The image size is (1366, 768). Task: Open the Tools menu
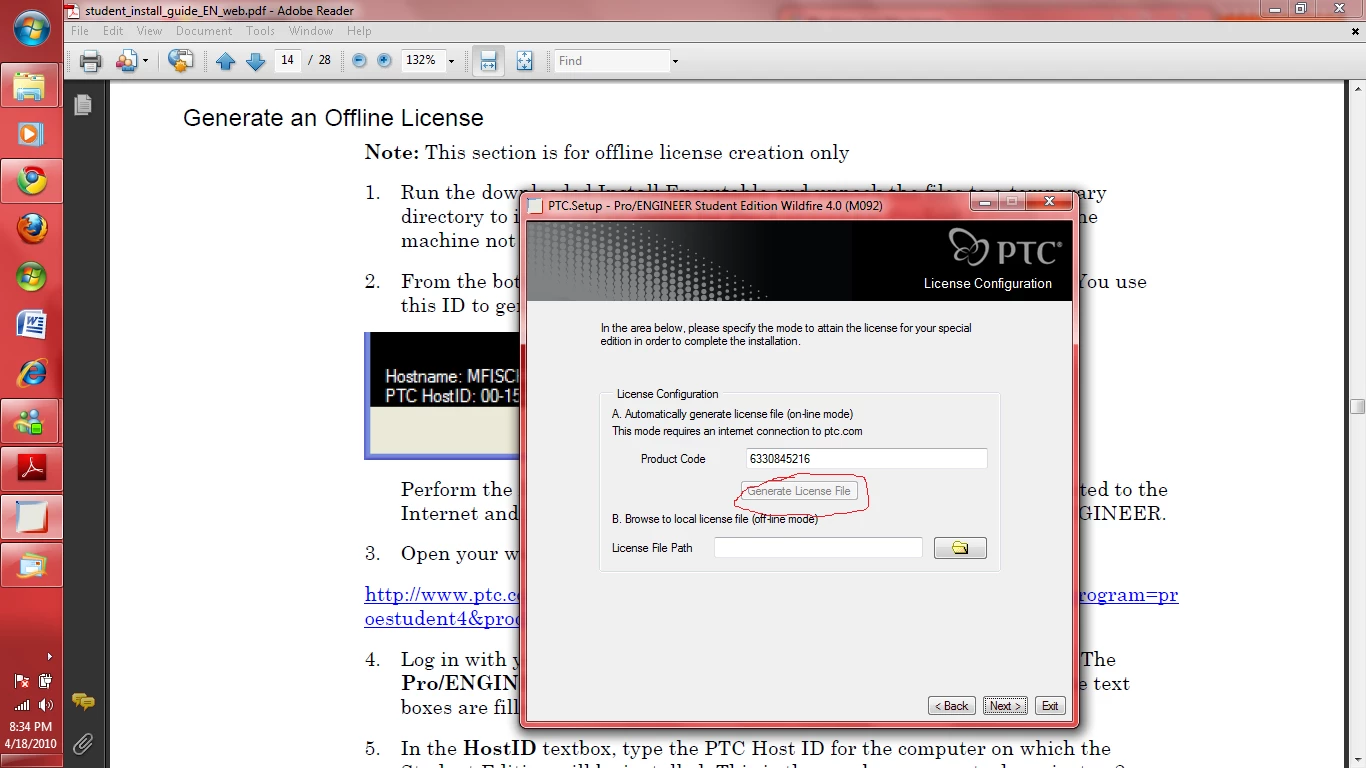[x=260, y=31]
